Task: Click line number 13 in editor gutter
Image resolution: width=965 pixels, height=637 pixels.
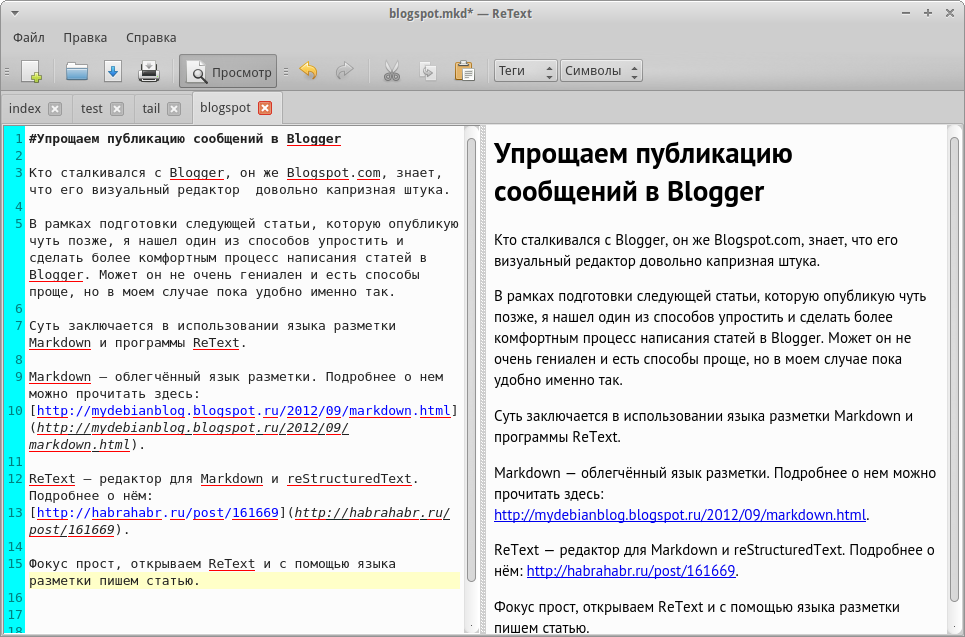Action: [x=15, y=513]
